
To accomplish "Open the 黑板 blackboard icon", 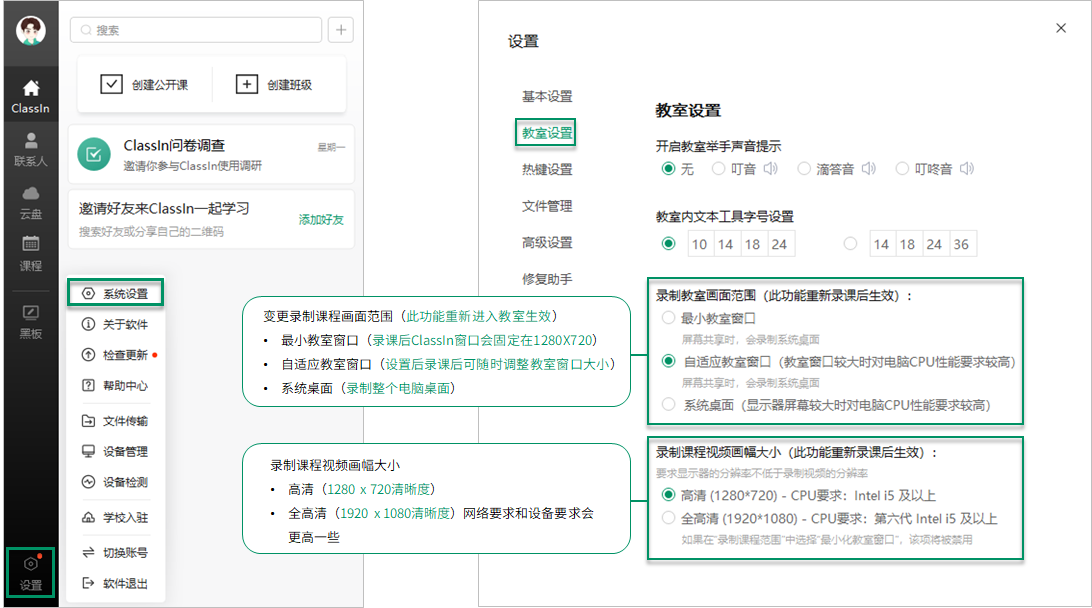I will click(31, 322).
